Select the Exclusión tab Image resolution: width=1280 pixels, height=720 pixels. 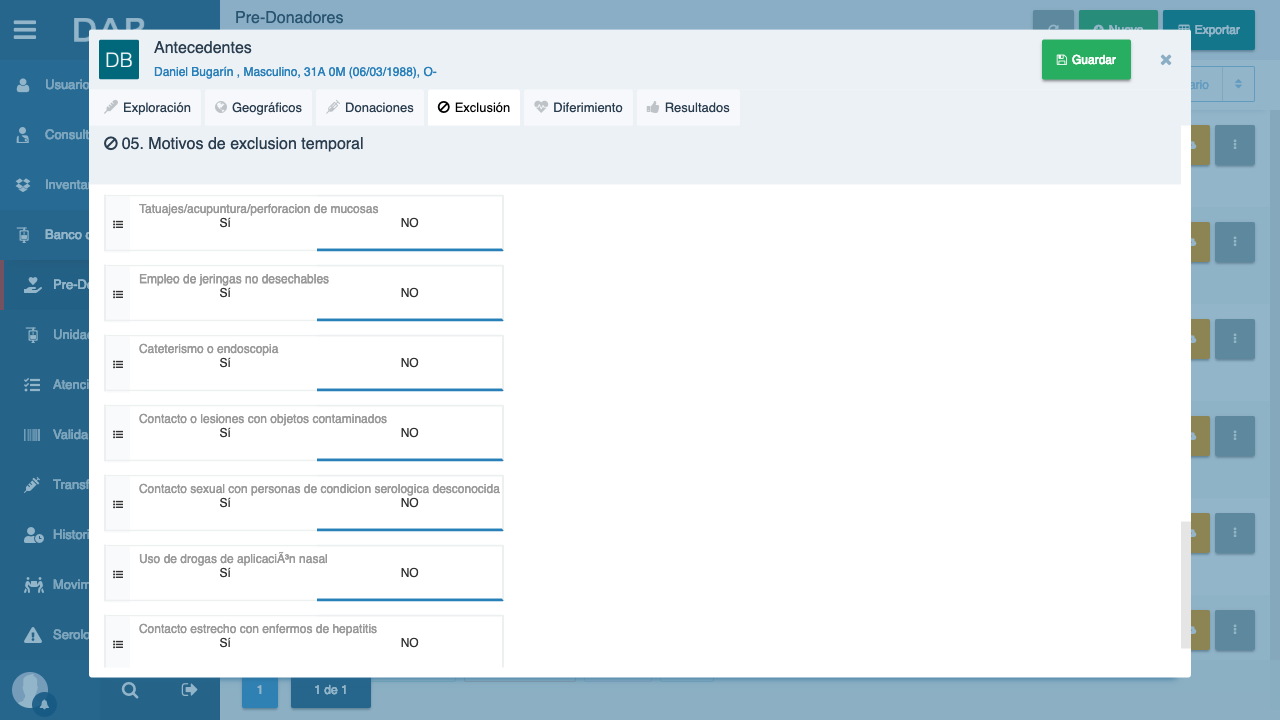tap(474, 108)
